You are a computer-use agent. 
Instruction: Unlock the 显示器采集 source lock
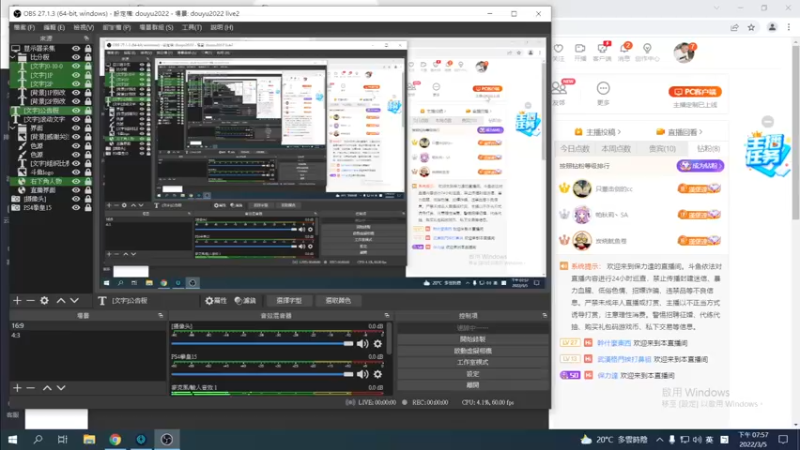coord(88,48)
